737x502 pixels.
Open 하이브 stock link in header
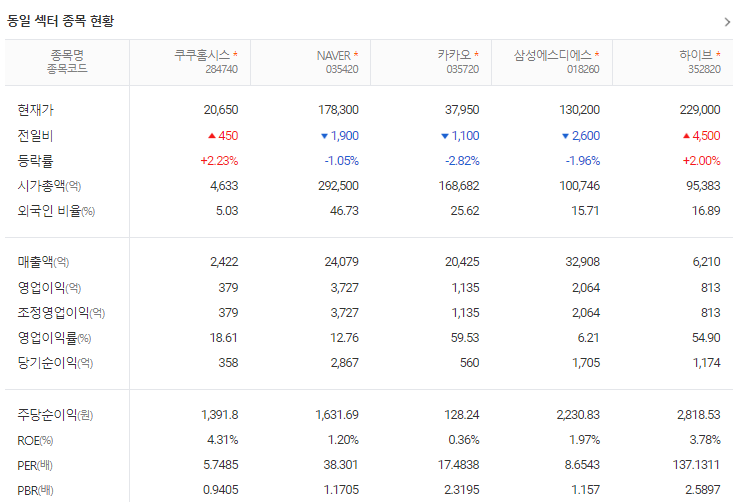pyautogui.click(x=696, y=55)
